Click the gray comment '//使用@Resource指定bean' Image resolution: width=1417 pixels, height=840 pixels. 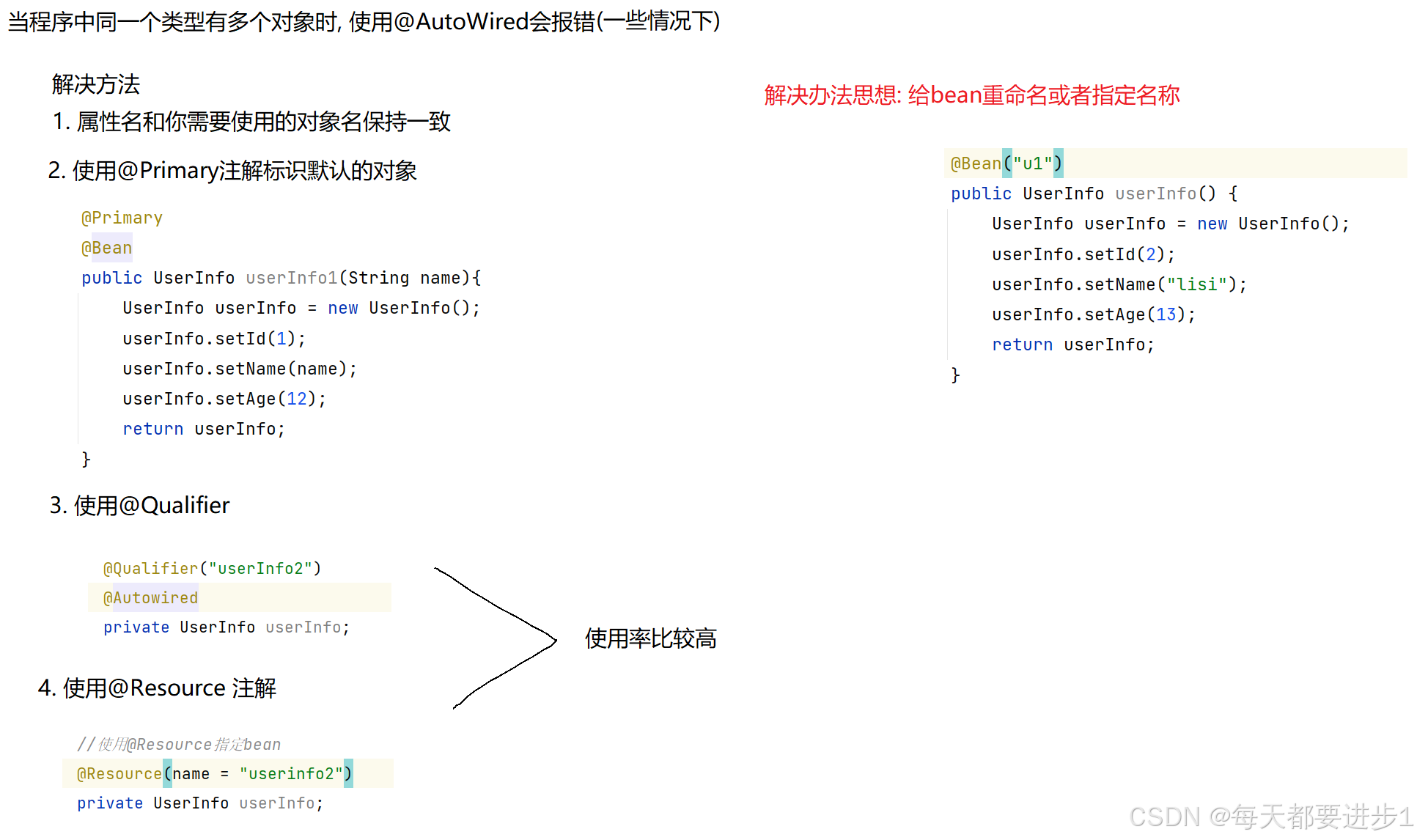click(179, 745)
